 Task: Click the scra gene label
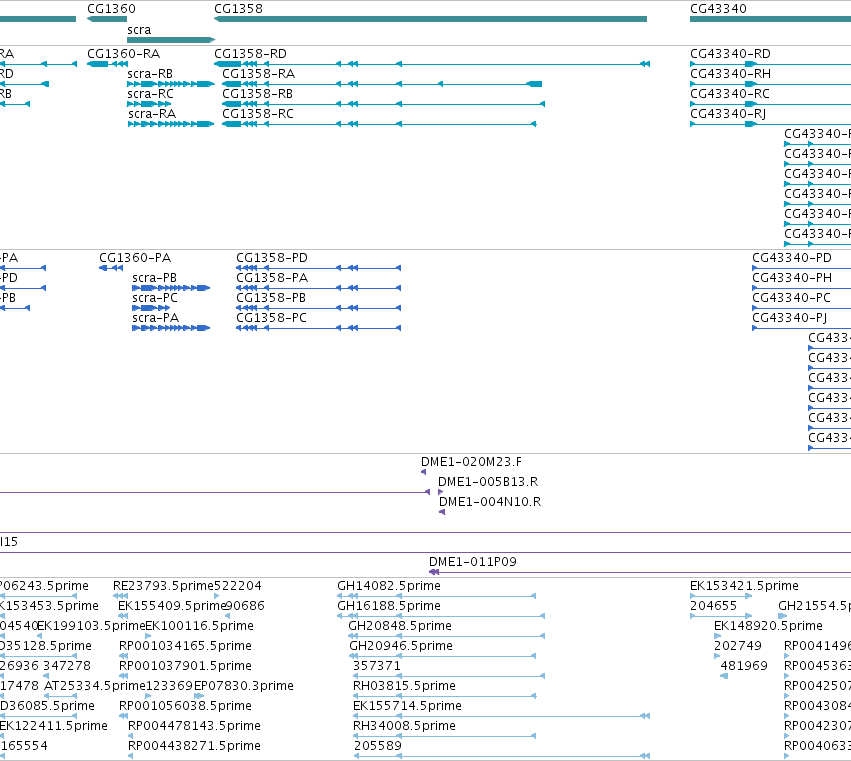click(x=139, y=30)
